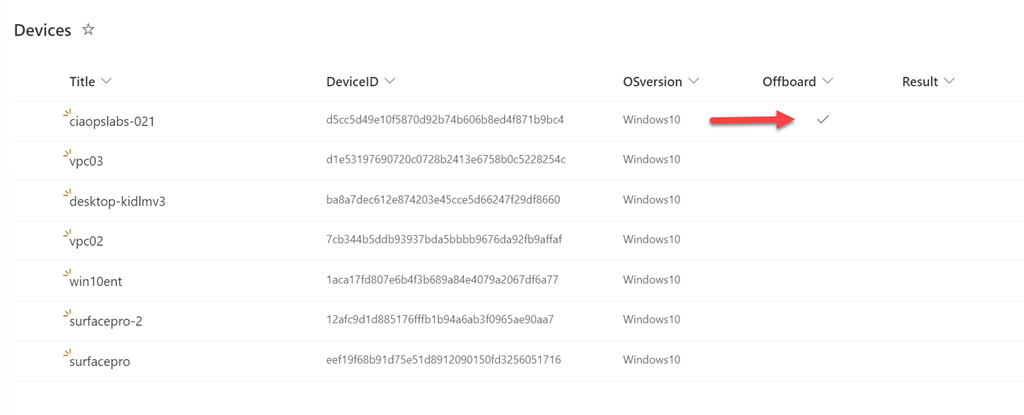This screenshot has width=1024, height=415.
Task: Click the win10ent device title
Action: 98,281
